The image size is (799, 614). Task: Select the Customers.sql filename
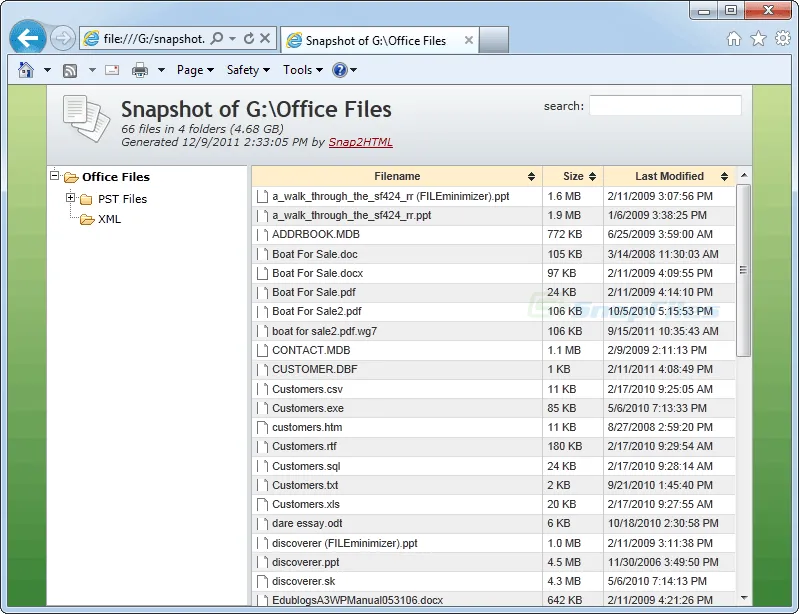pyautogui.click(x=306, y=466)
